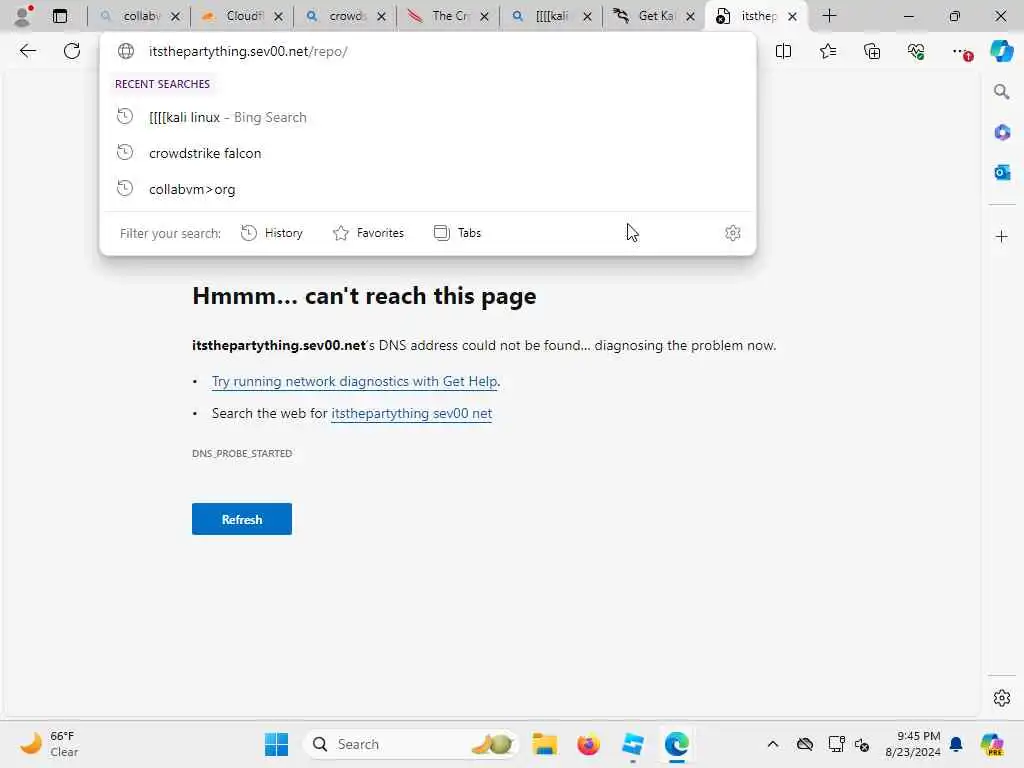1024x768 pixels.
Task: Click Try running network diagnostics link
Action: 355,381
